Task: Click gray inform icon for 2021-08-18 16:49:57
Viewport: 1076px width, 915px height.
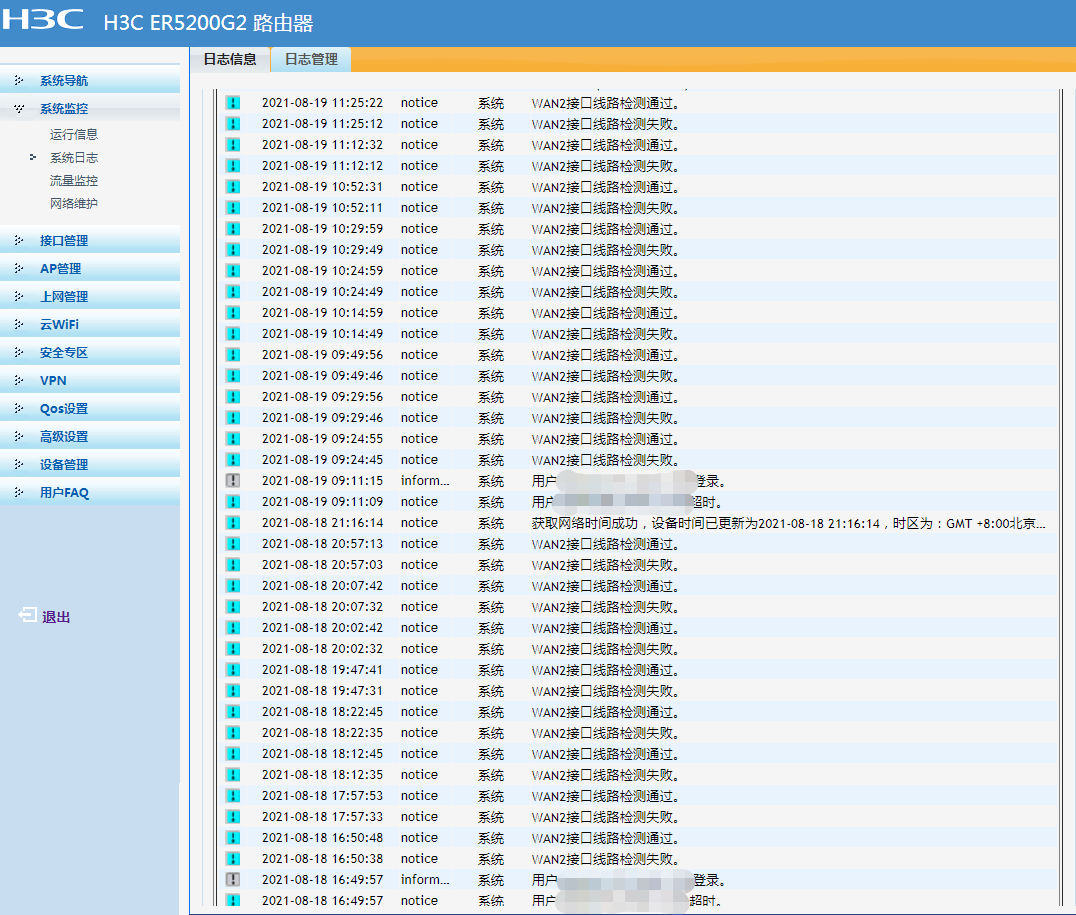Action: (x=233, y=880)
